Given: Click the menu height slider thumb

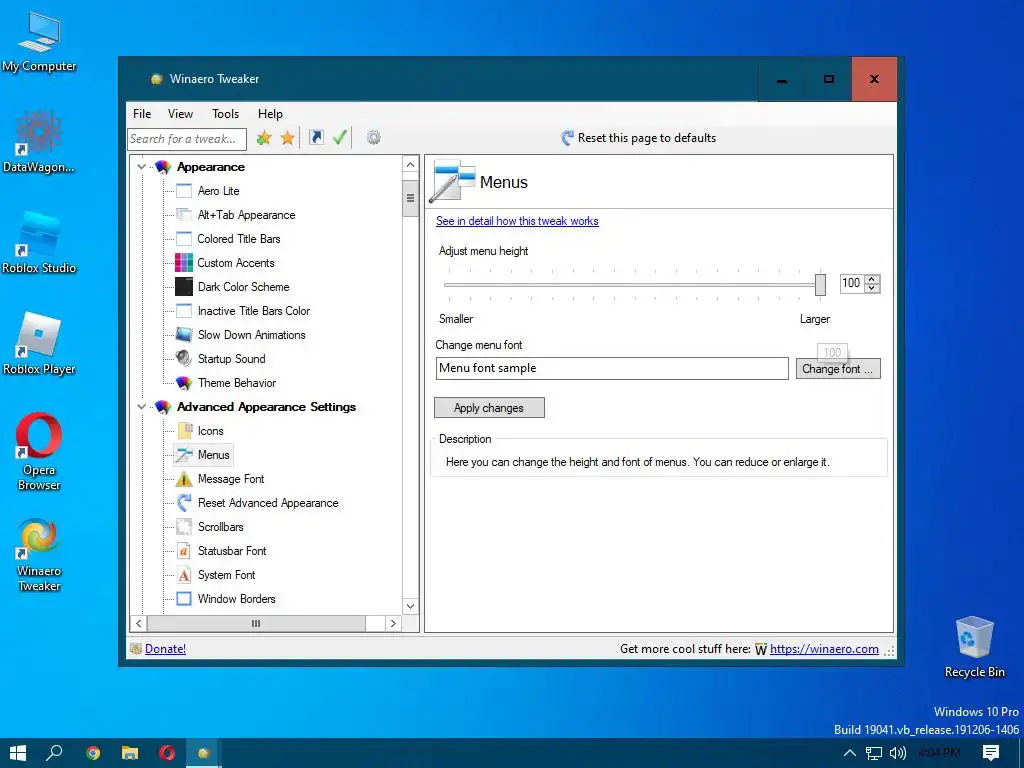Looking at the screenshot, I should (820, 284).
